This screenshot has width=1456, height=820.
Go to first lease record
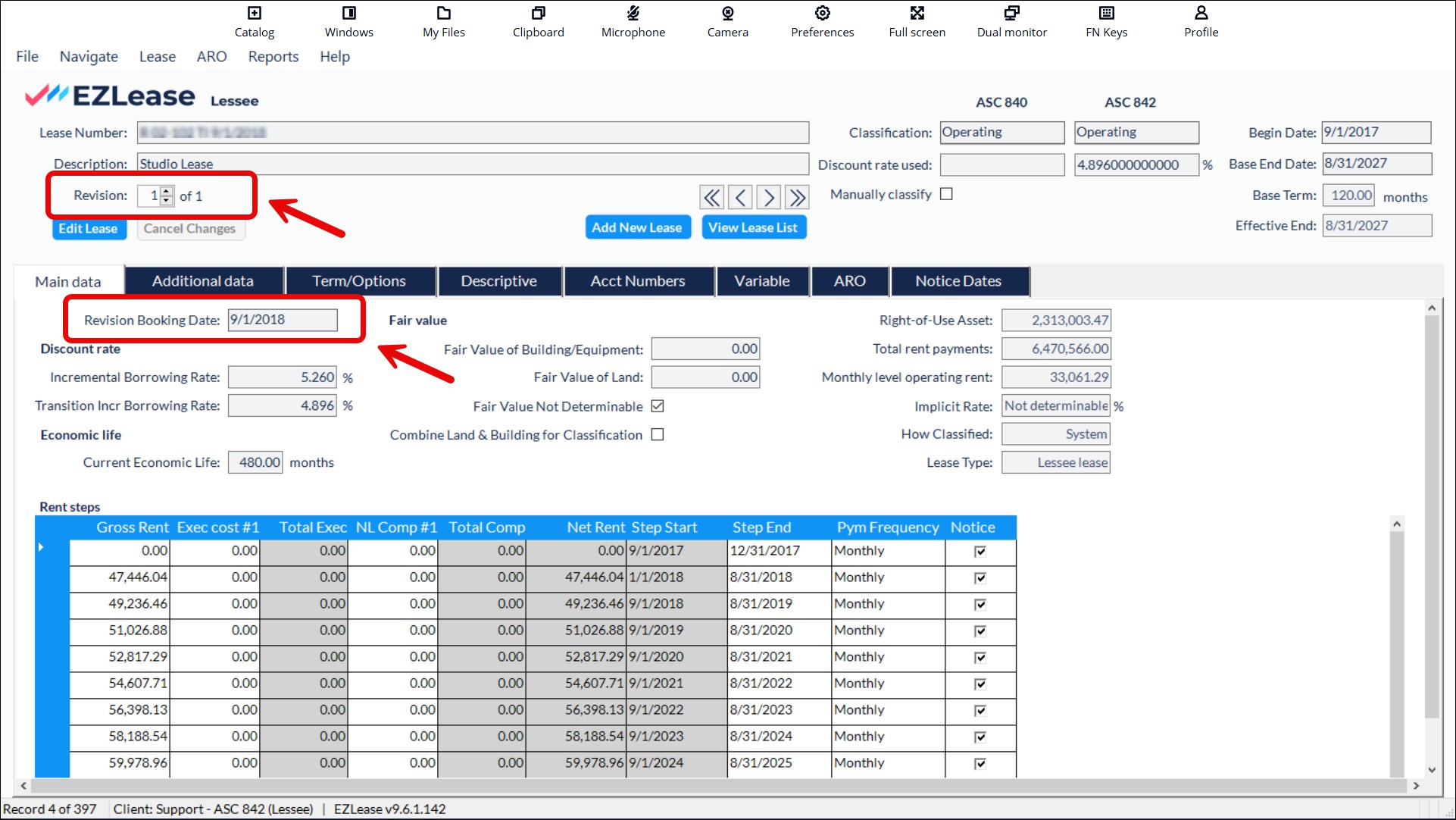[x=711, y=198]
